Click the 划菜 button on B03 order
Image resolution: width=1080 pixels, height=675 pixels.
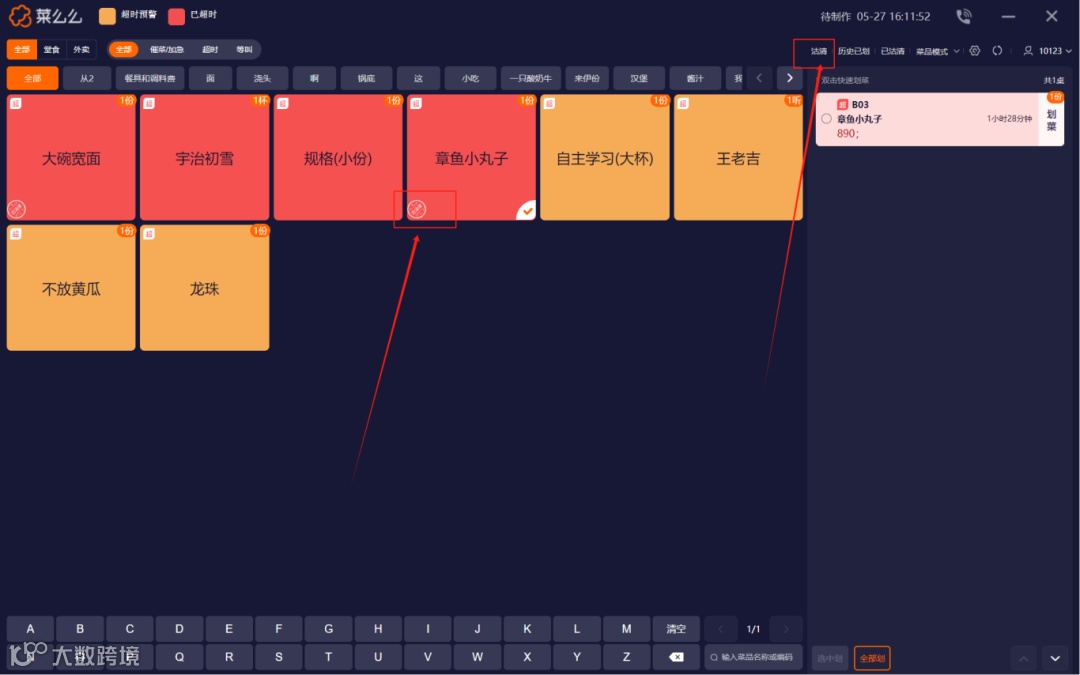tap(1051, 120)
